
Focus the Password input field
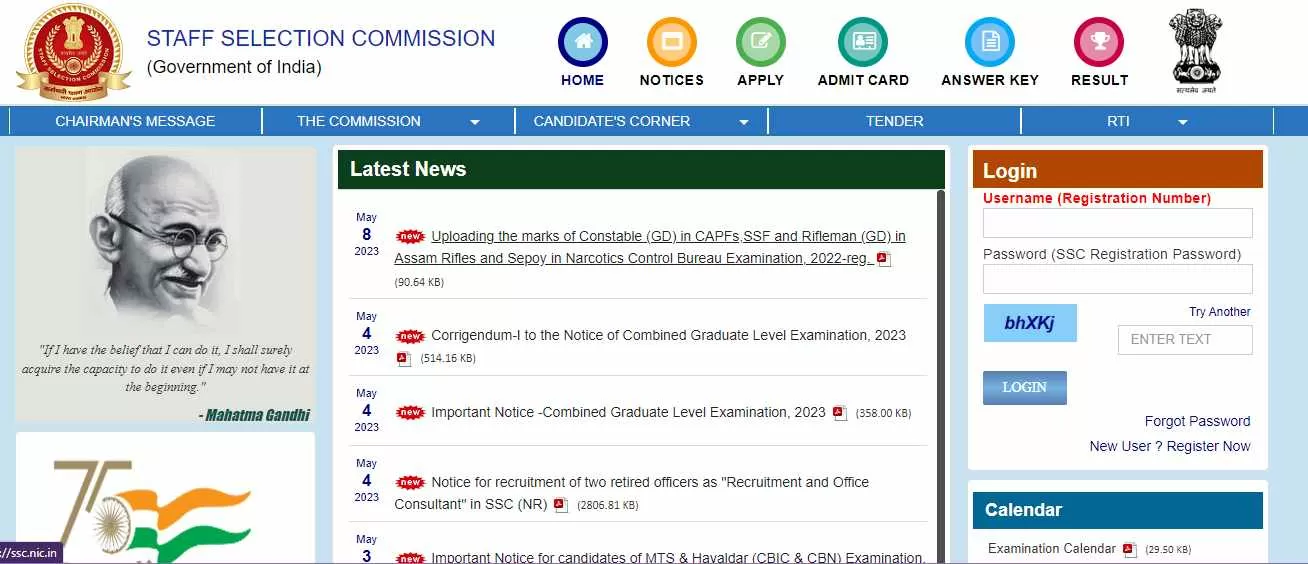(x=1118, y=279)
